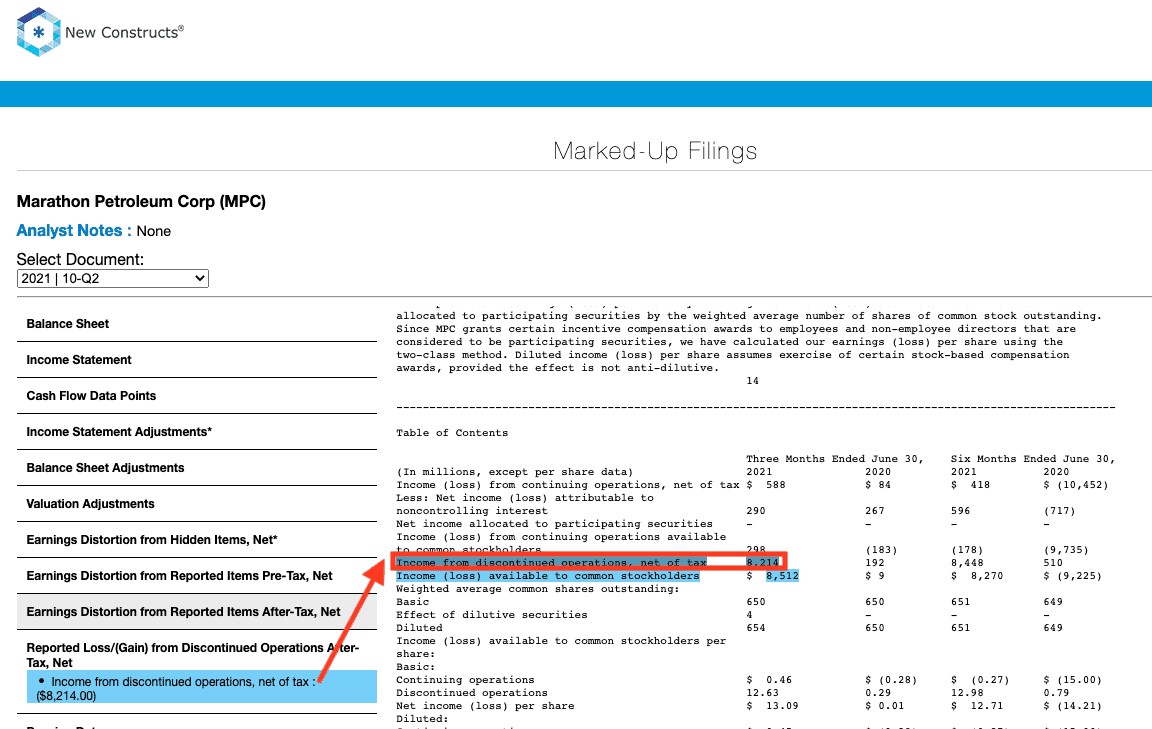Click the $ (14.21) per-share value
Screen dimensions: 1152x729
pyautogui.click(x=1073, y=706)
